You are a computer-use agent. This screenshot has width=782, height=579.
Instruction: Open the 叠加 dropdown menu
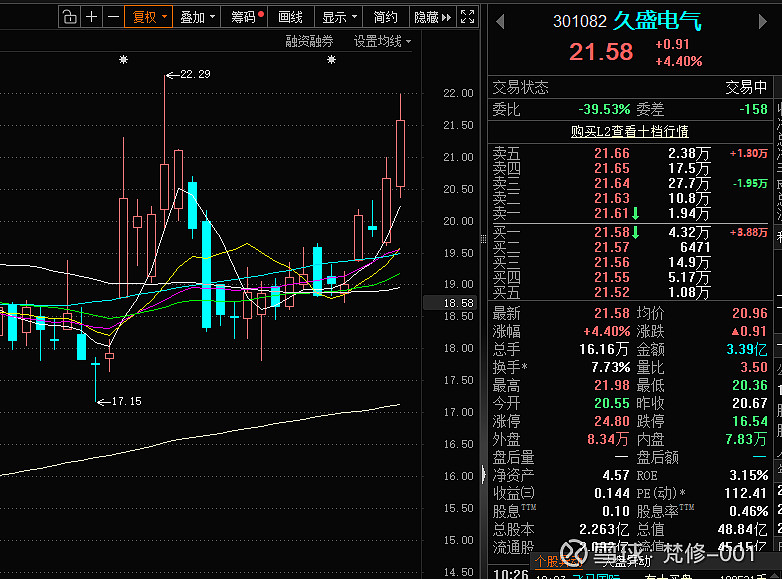197,17
